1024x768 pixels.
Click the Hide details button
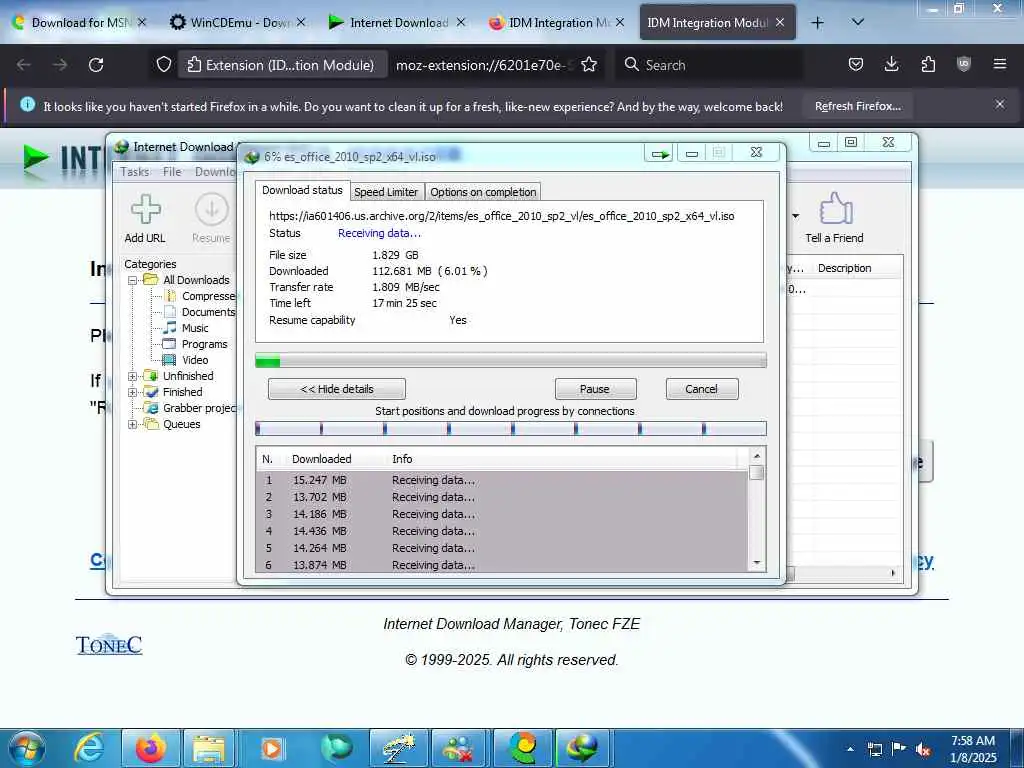[x=336, y=389]
